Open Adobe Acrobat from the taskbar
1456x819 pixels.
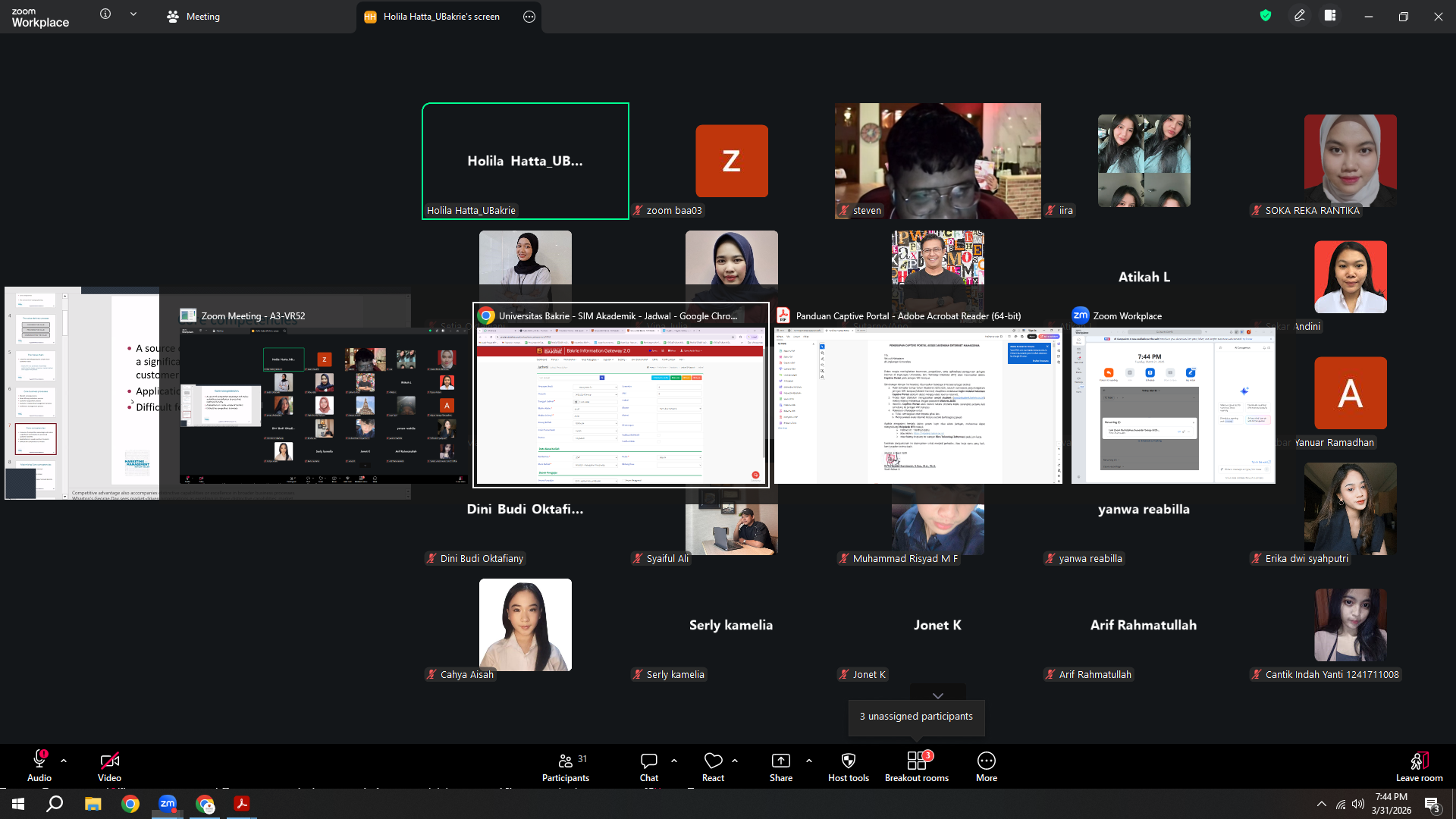pos(242,804)
